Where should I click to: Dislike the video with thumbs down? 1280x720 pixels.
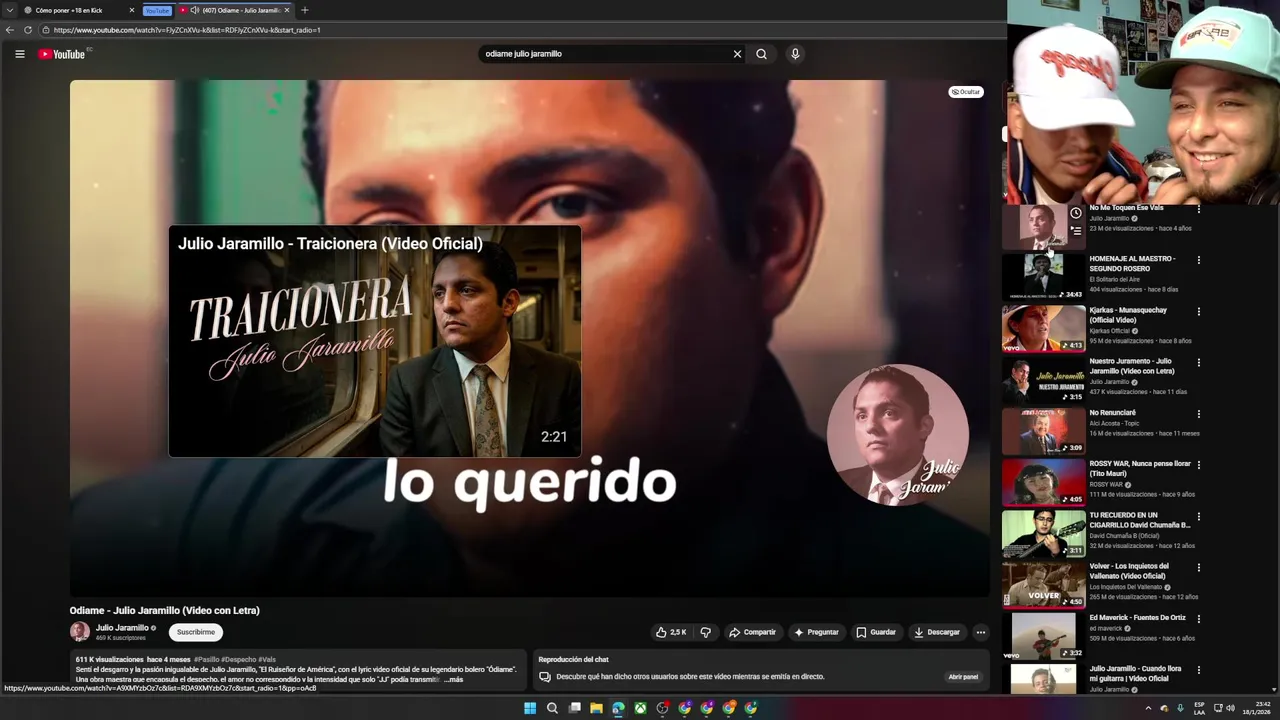click(705, 632)
